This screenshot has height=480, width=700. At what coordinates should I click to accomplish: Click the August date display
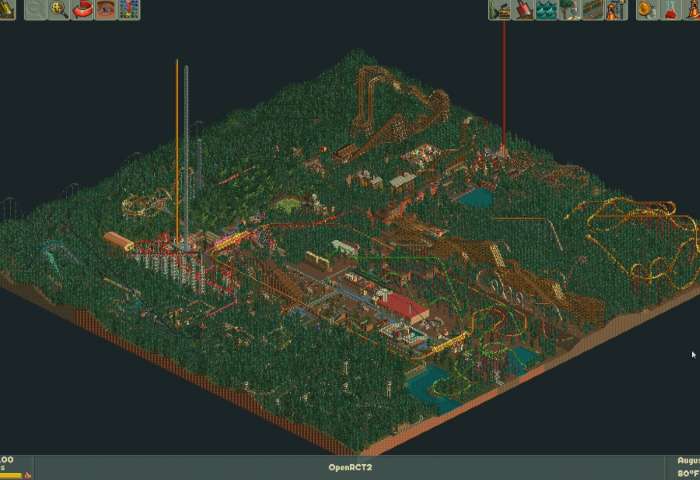point(688,460)
